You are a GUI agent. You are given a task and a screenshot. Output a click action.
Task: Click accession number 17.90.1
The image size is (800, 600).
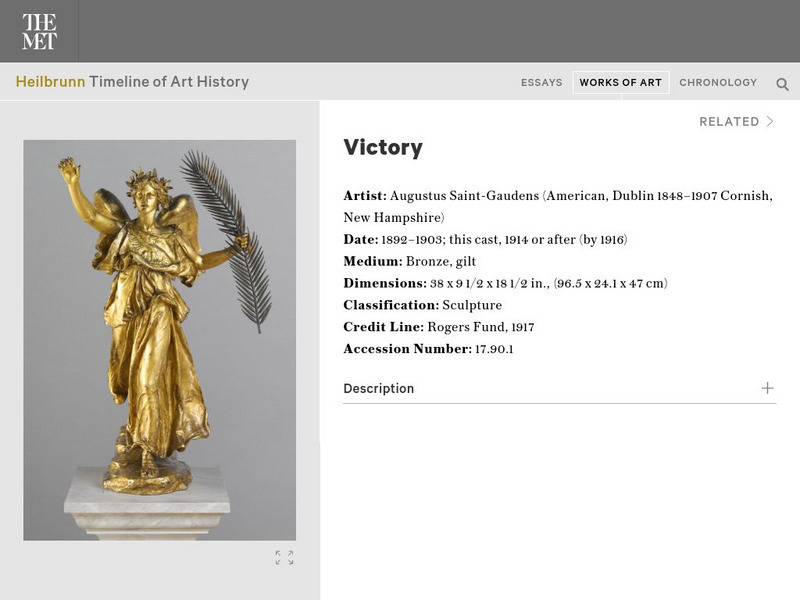(494, 349)
